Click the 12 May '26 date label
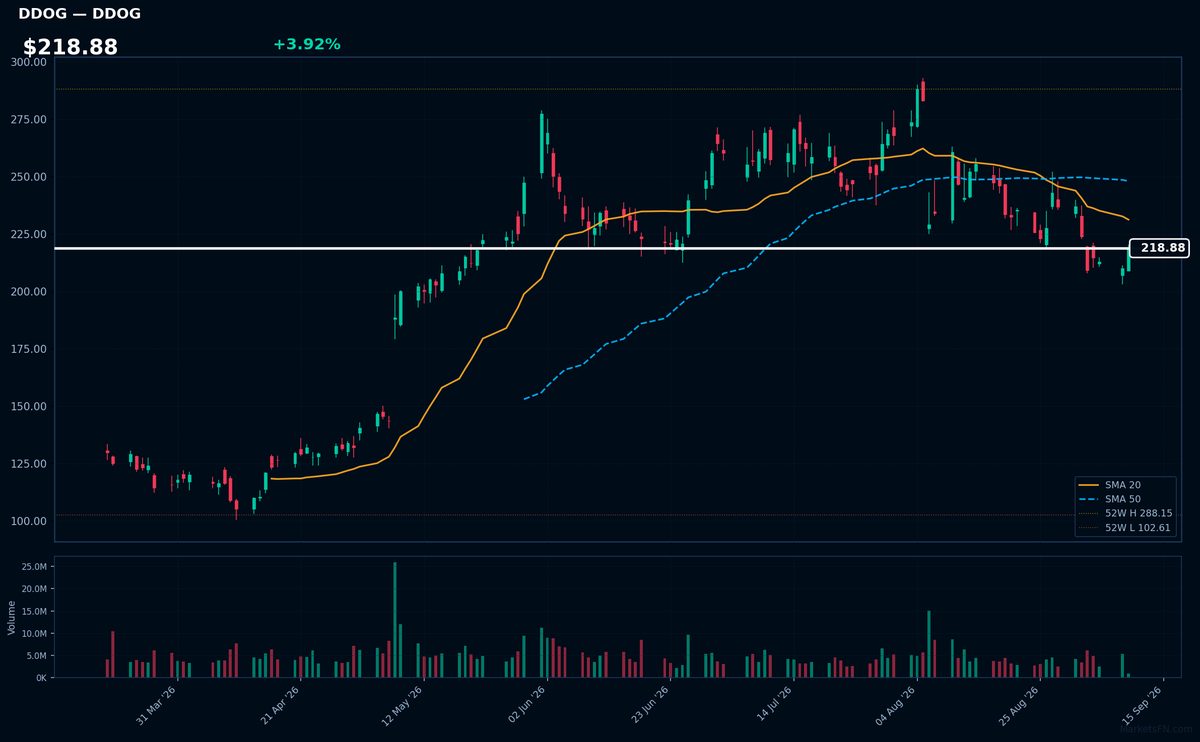Image resolution: width=1200 pixels, height=742 pixels. pyautogui.click(x=404, y=704)
